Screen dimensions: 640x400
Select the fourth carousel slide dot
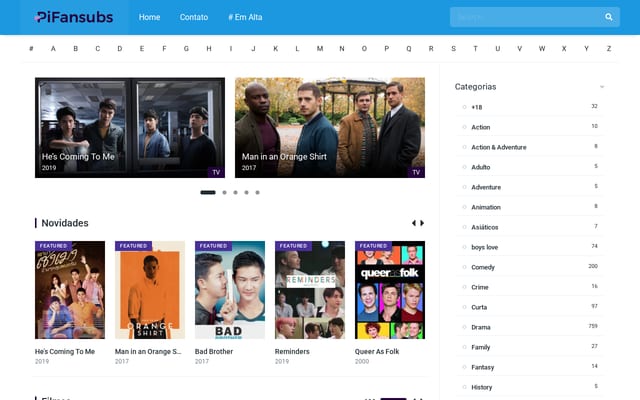coord(247,192)
